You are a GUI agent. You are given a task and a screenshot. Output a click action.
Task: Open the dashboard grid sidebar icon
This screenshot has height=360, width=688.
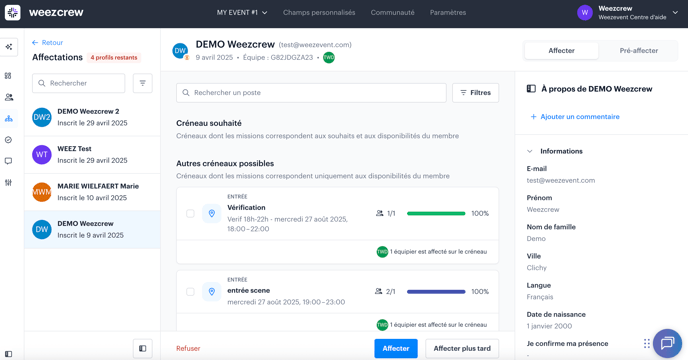[x=8, y=76]
